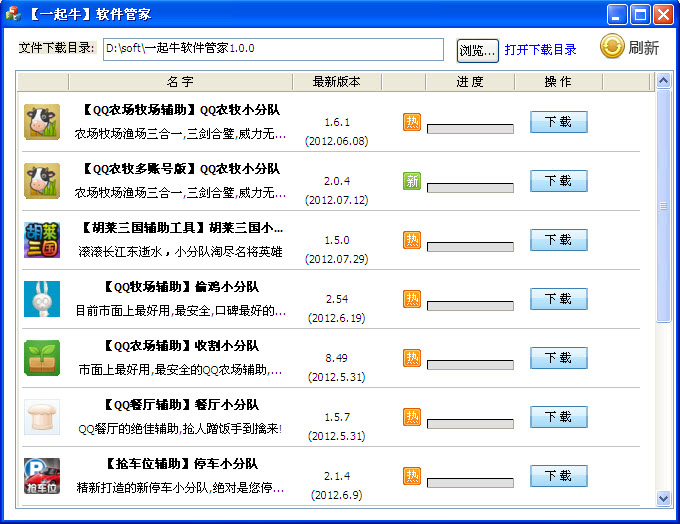Click progress bar in 餐厅小分队 row

click(x=470, y=424)
